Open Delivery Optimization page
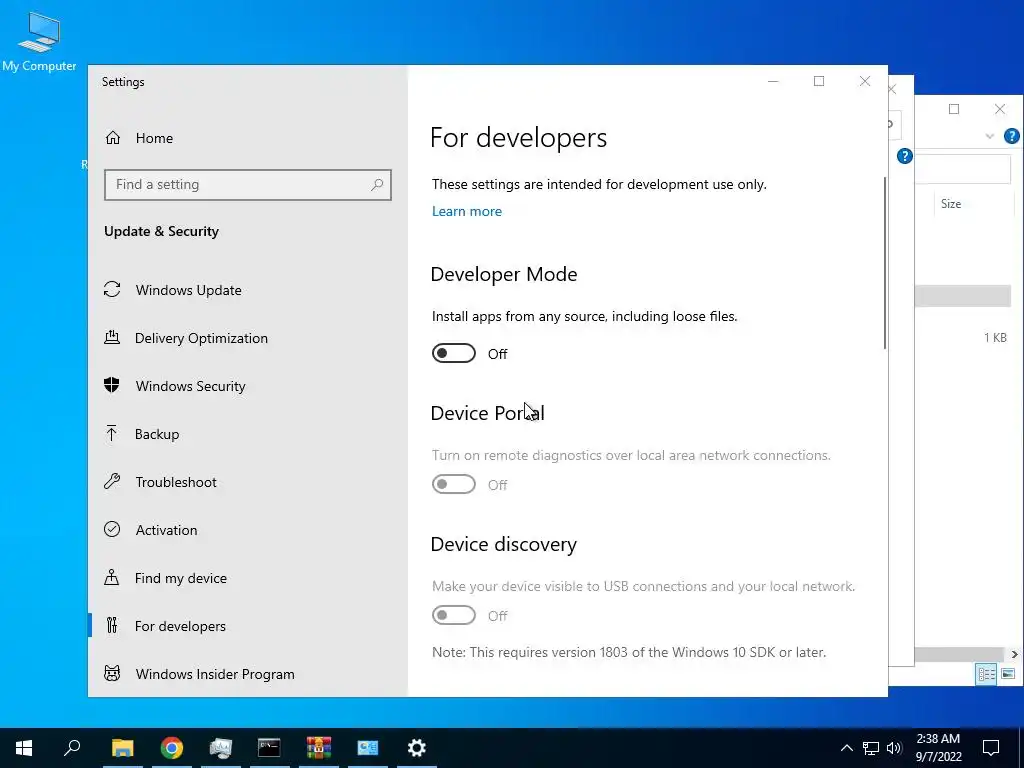Image resolution: width=1024 pixels, height=768 pixels. pos(201,338)
